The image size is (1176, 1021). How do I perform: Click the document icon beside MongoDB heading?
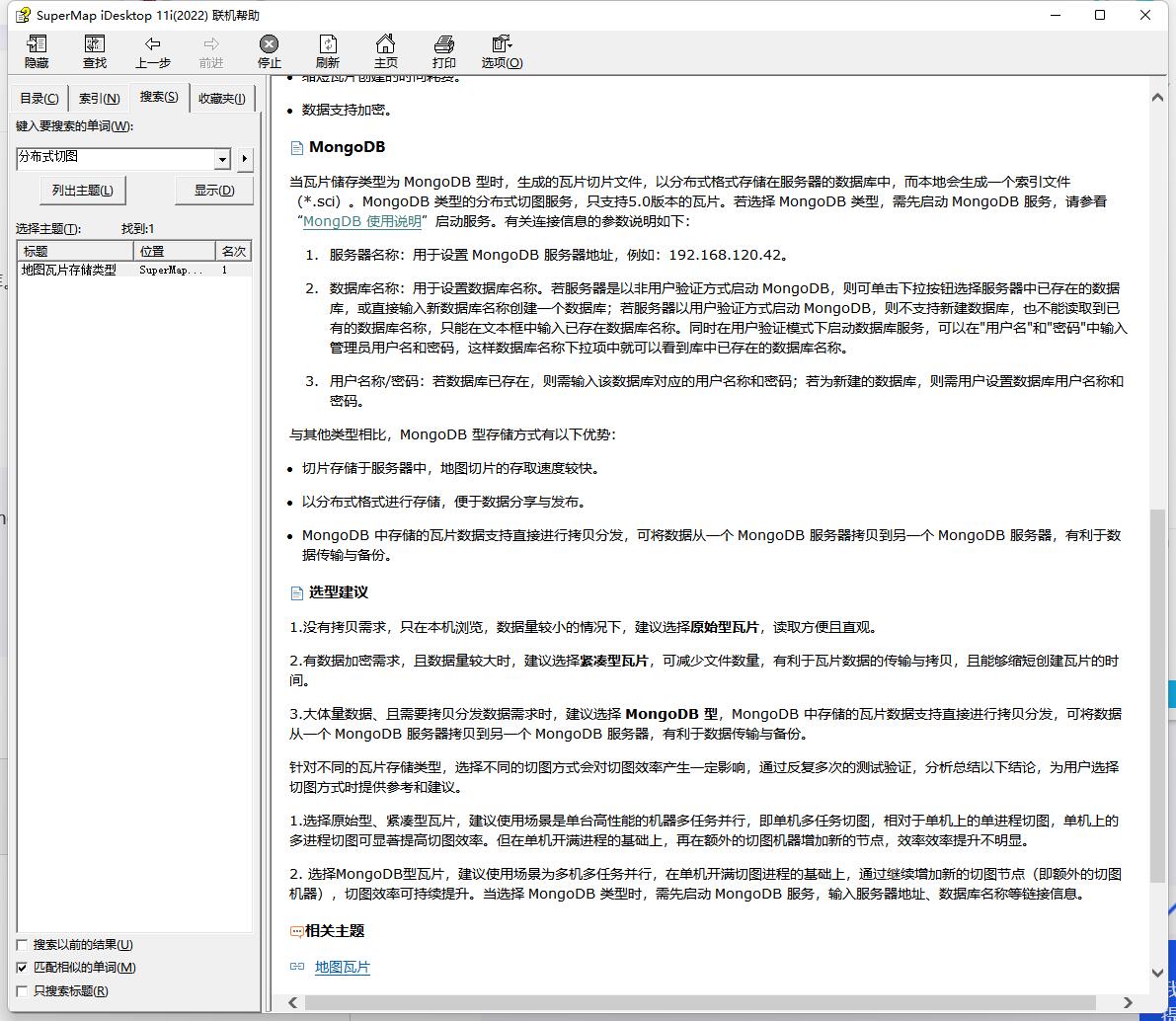[297, 148]
